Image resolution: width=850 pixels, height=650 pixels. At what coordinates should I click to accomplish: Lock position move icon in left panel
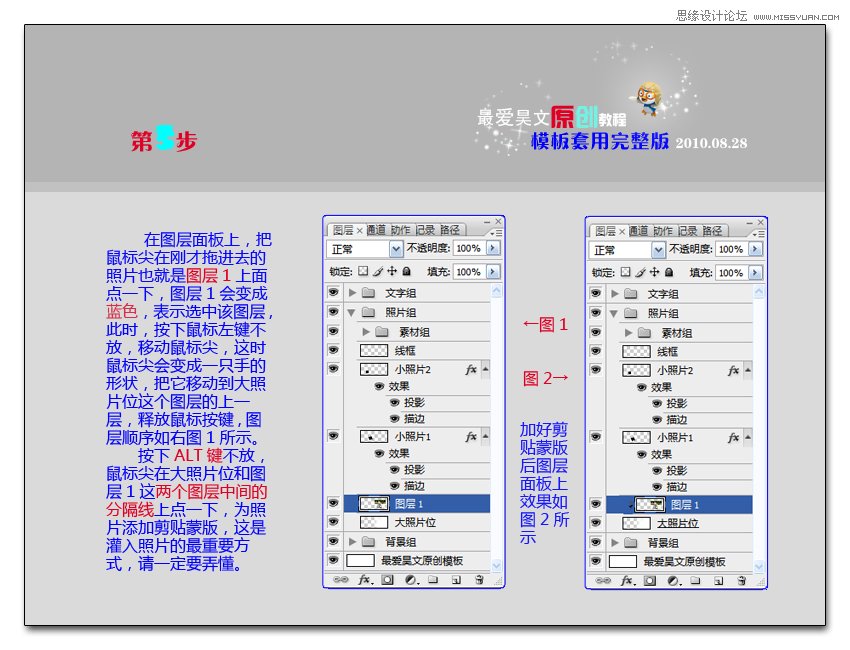tap(392, 271)
